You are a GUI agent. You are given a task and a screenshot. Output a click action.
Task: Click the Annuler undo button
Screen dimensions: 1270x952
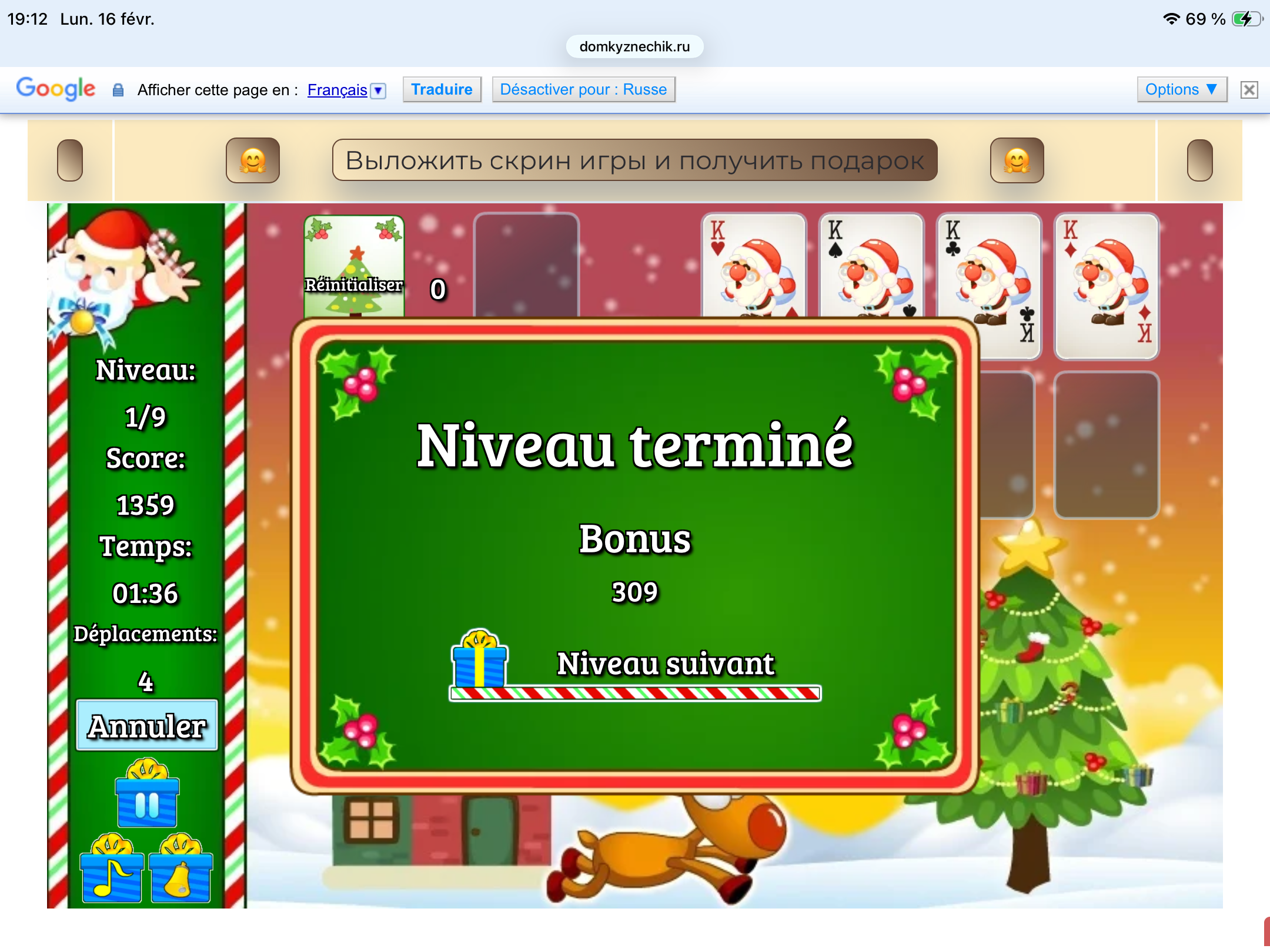(x=147, y=725)
